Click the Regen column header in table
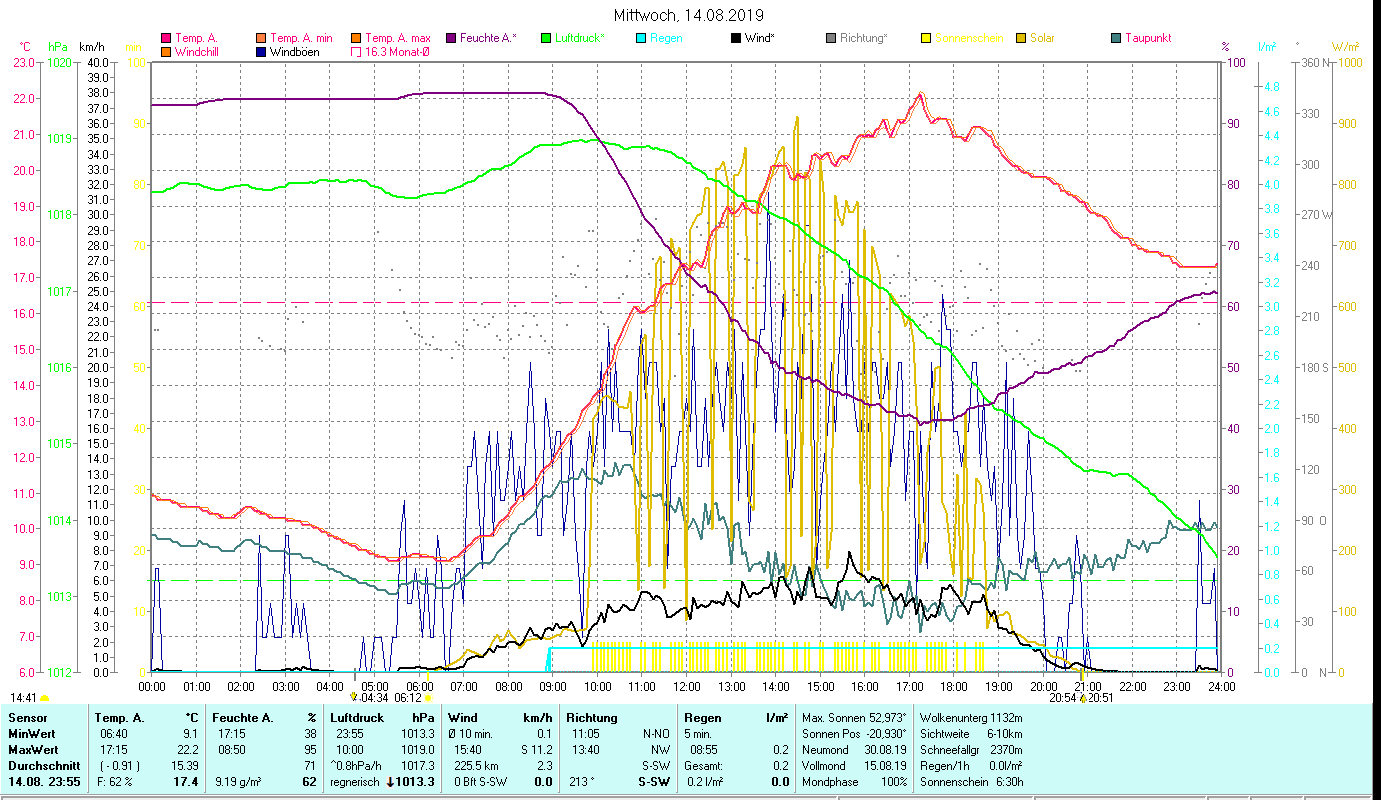The image size is (1381, 800). (x=701, y=717)
